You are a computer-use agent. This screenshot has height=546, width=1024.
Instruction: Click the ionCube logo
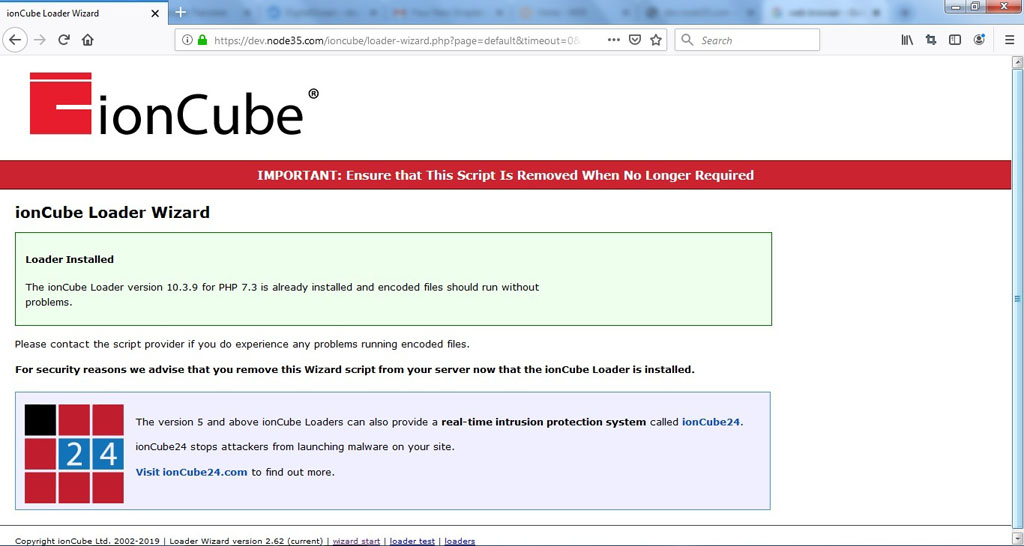click(x=174, y=104)
